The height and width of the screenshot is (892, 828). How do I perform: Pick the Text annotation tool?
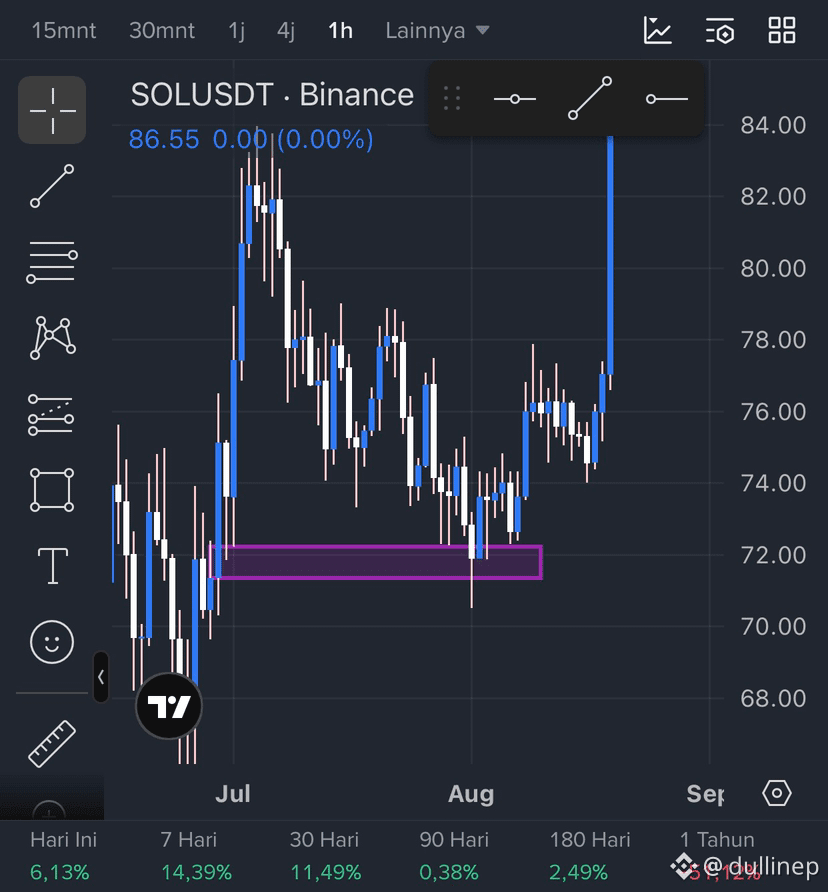[x=52, y=566]
